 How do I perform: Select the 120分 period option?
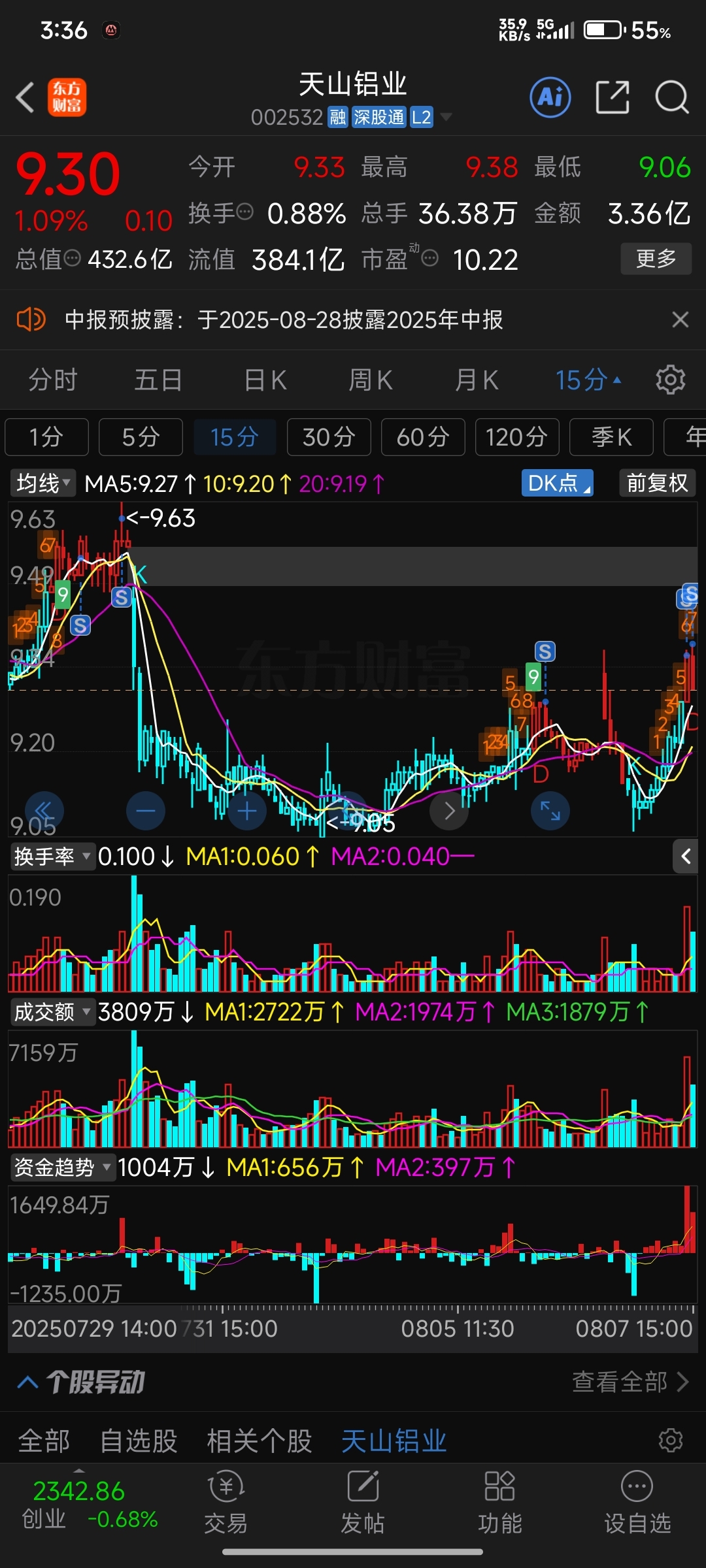(517, 437)
